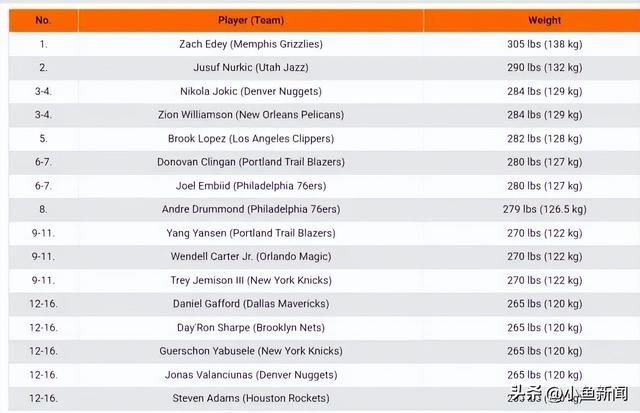Click Nikola Jokic (Denver Nuggets) entry
This screenshot has height=413, width=640.
pyautogui.click(x=250, y=91)
